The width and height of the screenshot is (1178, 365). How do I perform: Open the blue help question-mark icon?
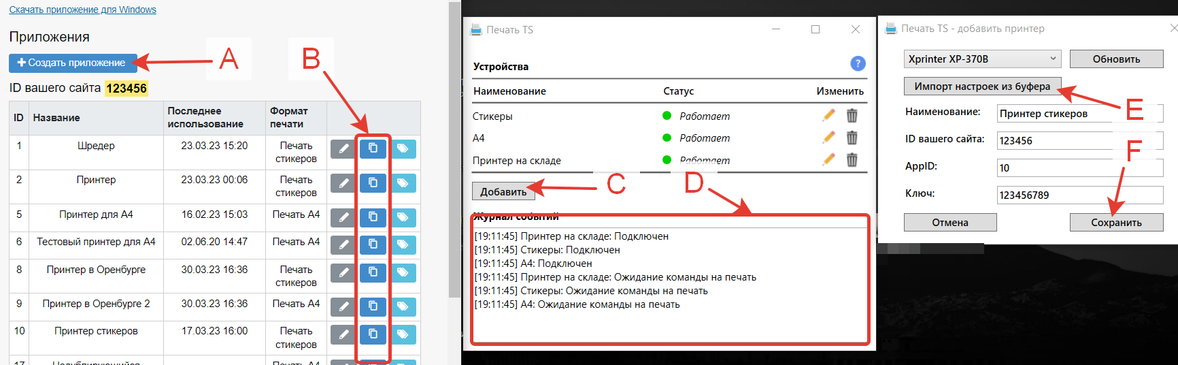859,64
